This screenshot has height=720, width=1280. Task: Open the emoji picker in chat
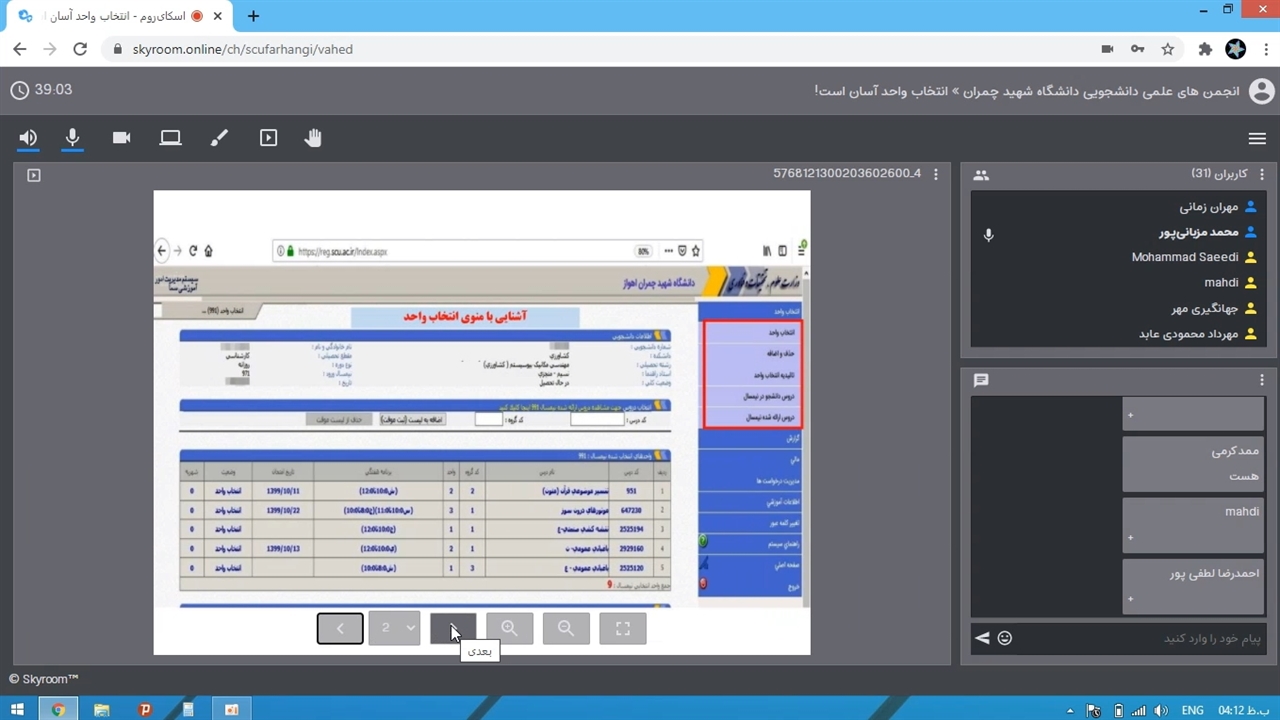(1005, 638)
